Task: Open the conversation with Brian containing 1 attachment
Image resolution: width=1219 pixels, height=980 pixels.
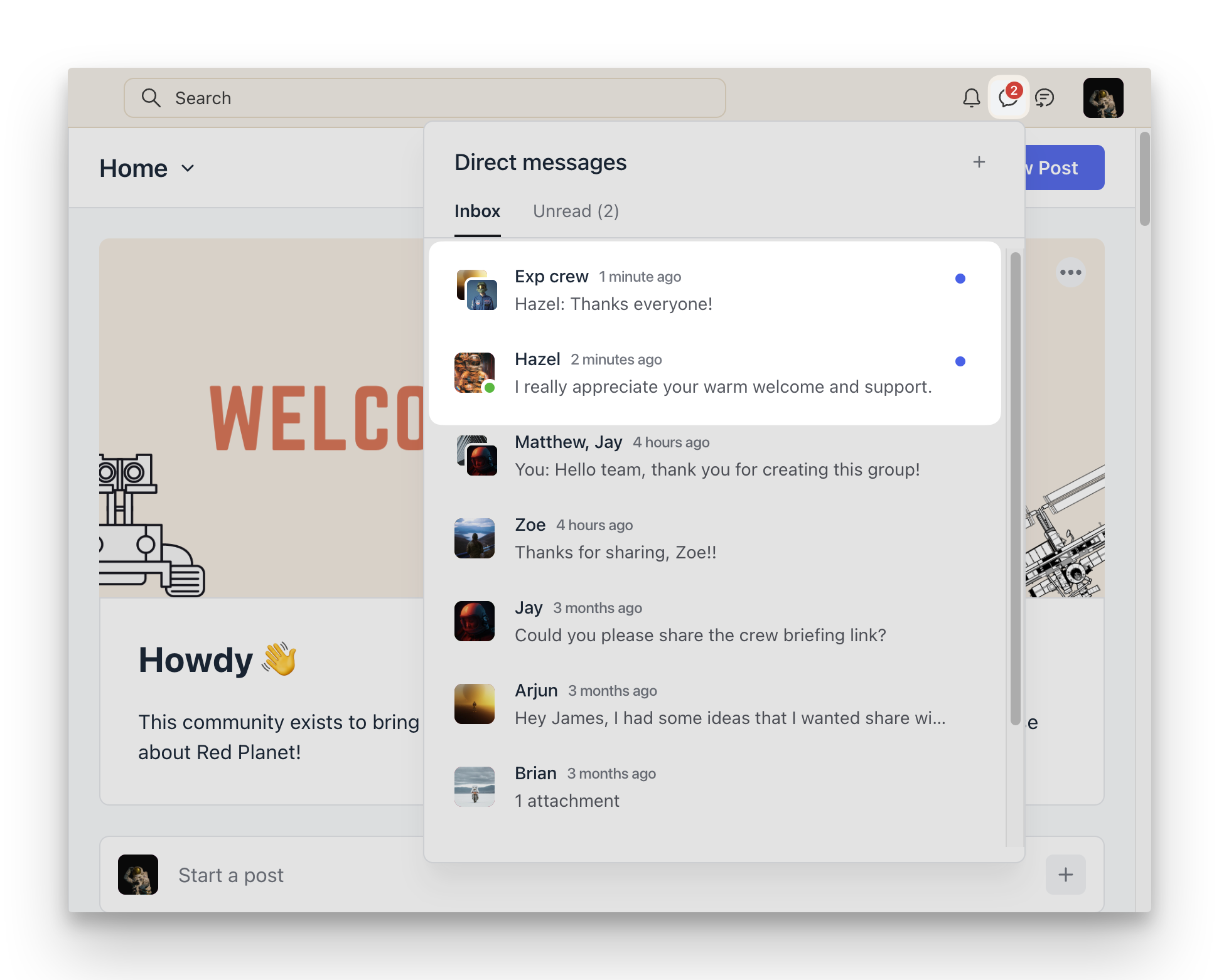Action: coord(690,786)
